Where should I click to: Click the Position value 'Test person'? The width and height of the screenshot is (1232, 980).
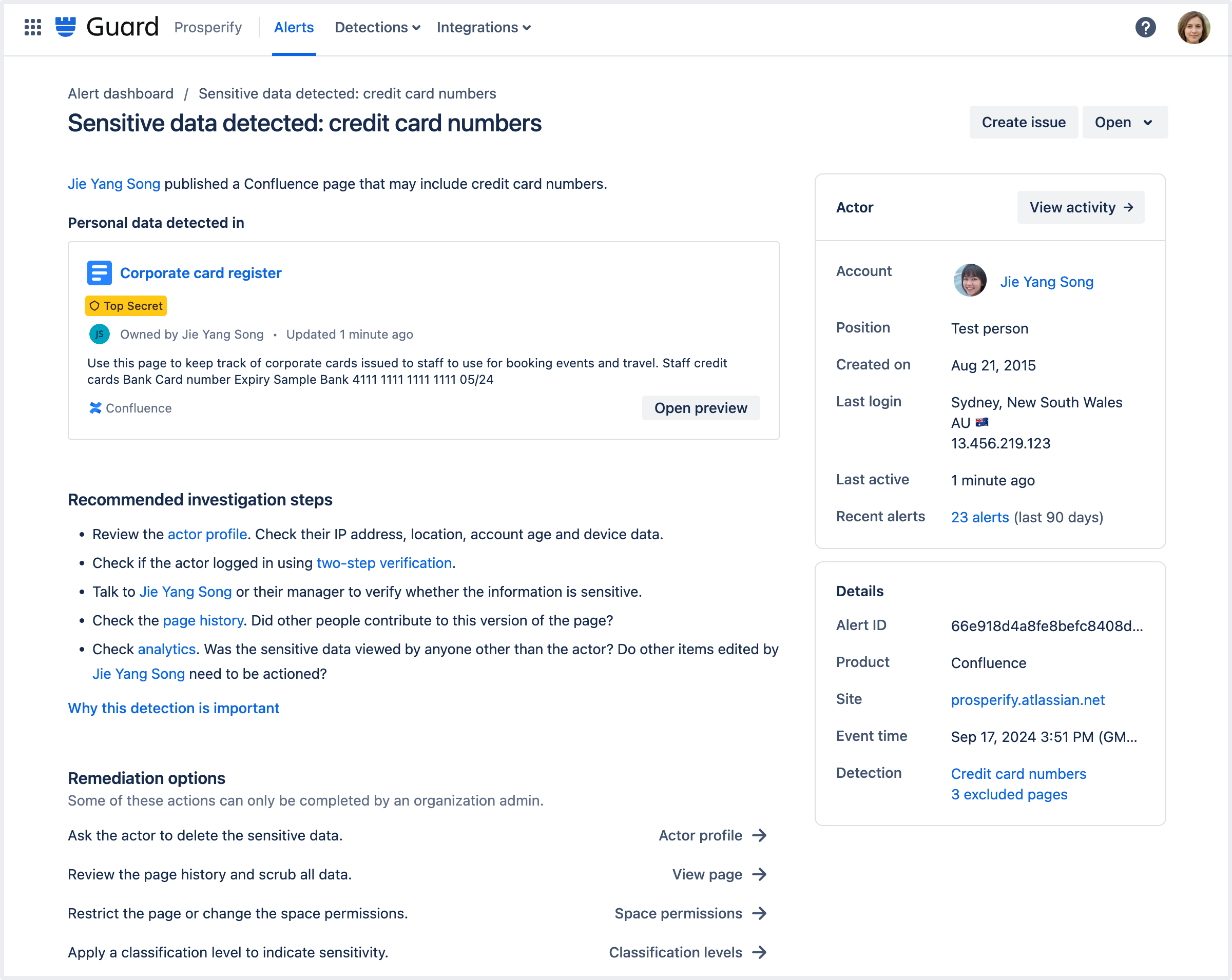[989, 328]
